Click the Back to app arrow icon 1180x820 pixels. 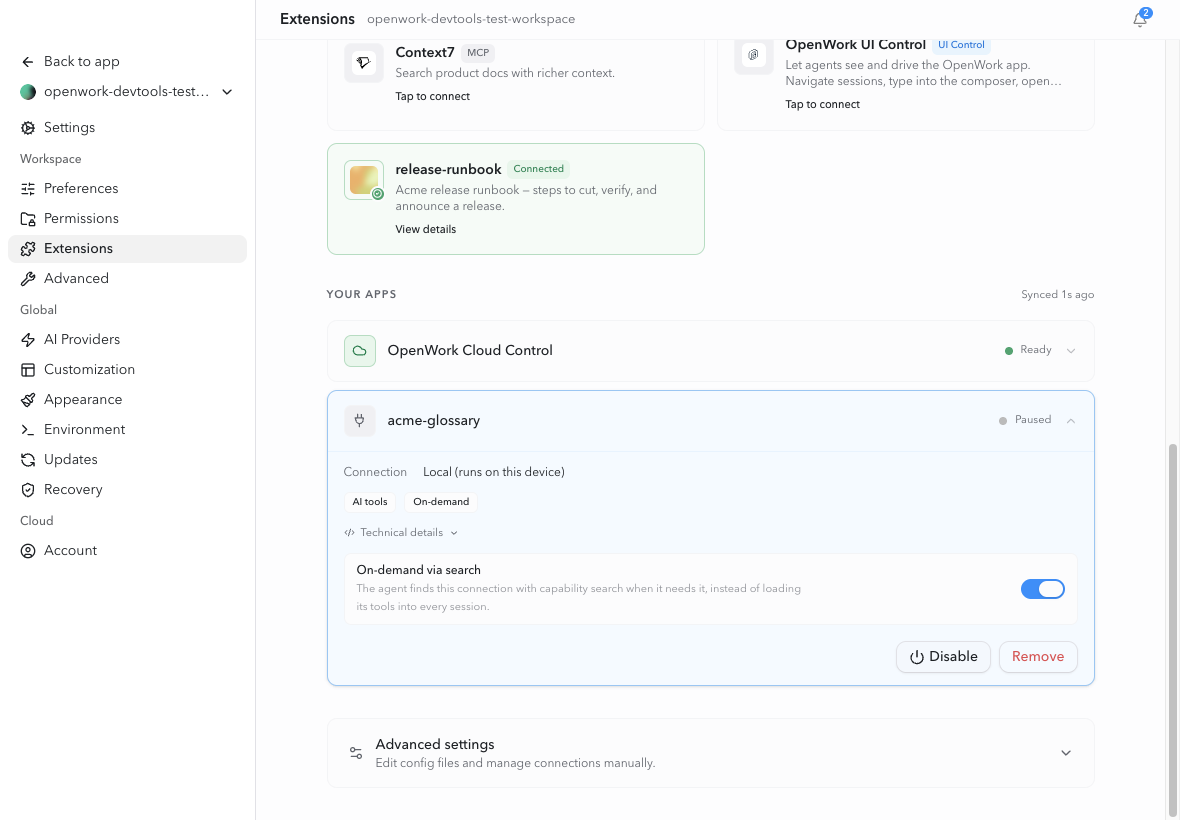pos(28,62)
